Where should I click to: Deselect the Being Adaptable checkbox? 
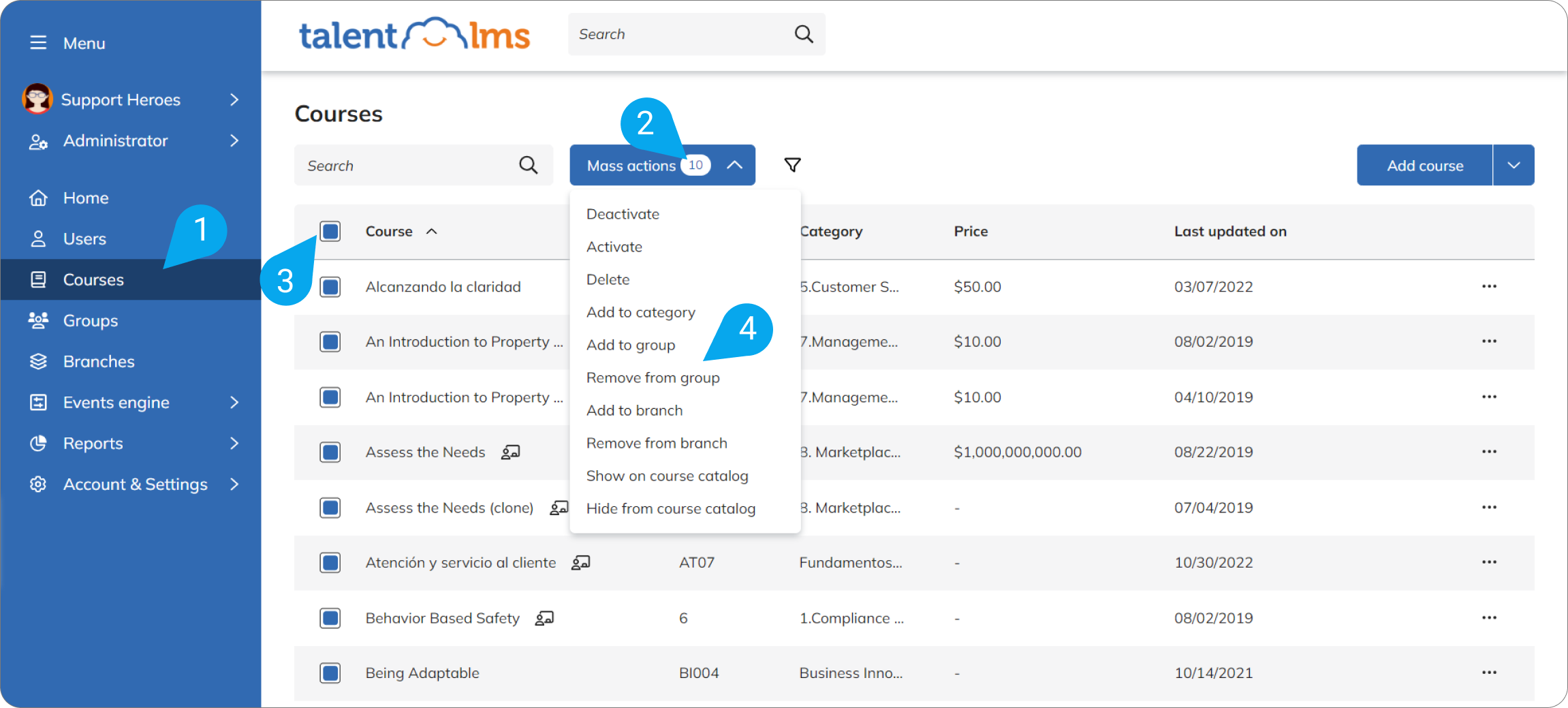pyautogui.click(x=330, y=673)
